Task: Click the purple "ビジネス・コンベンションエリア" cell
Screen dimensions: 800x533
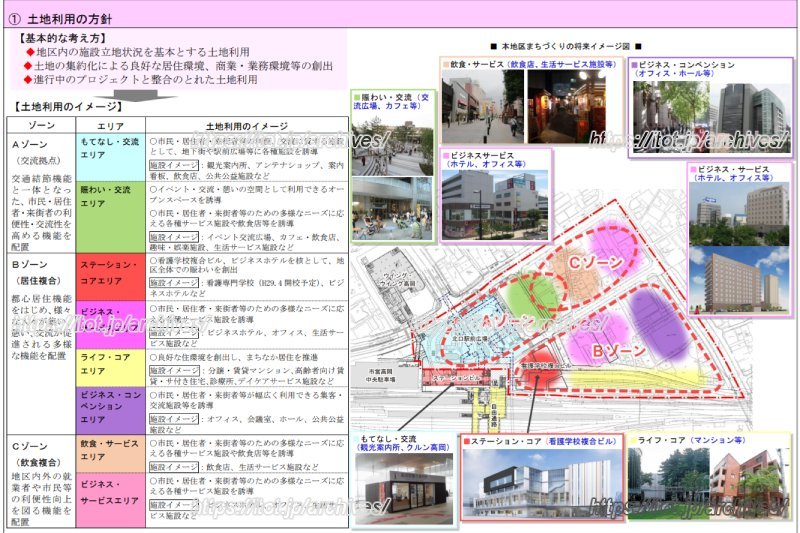Action: [111, 411]
